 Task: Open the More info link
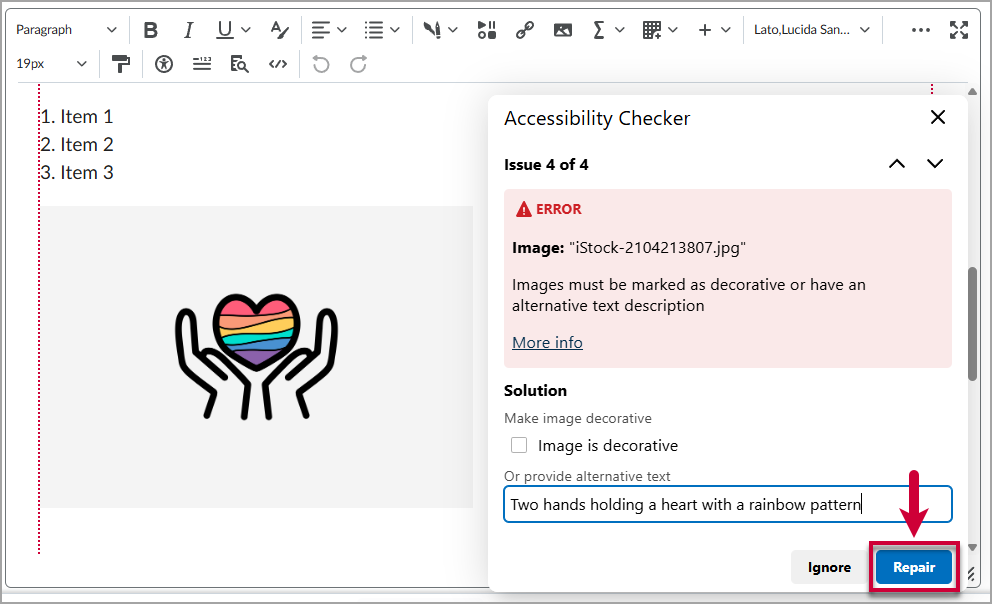(x=547, y=342)
